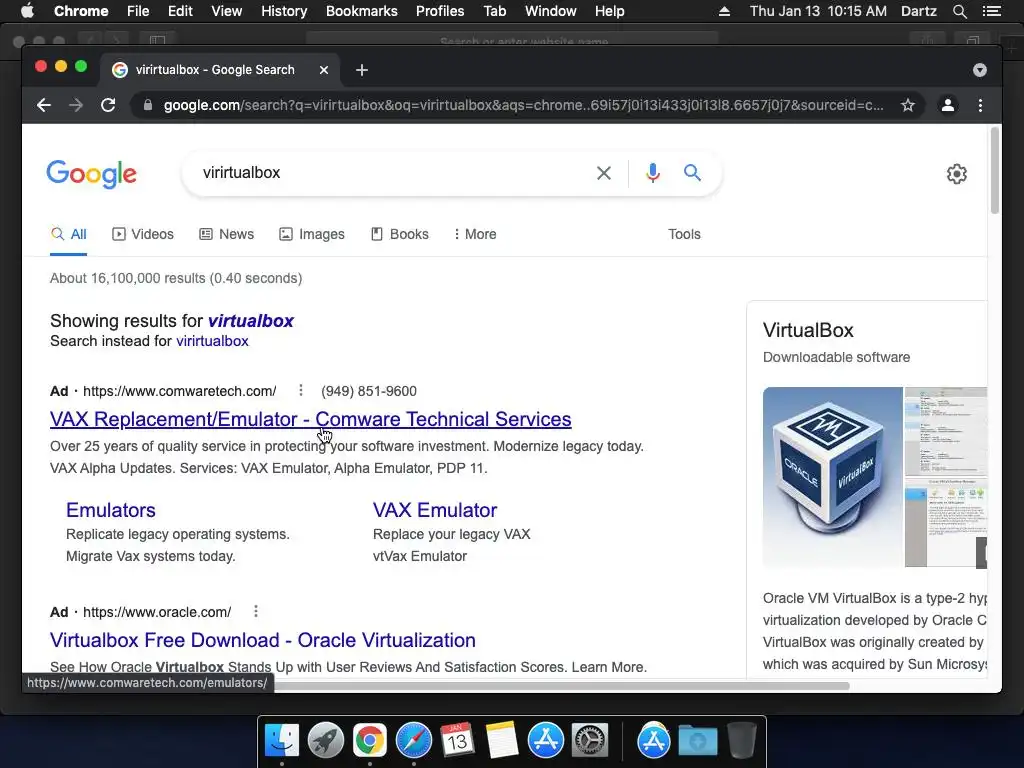
Task: Open the VAX Emulator sitelink
Action: [435, 509]
